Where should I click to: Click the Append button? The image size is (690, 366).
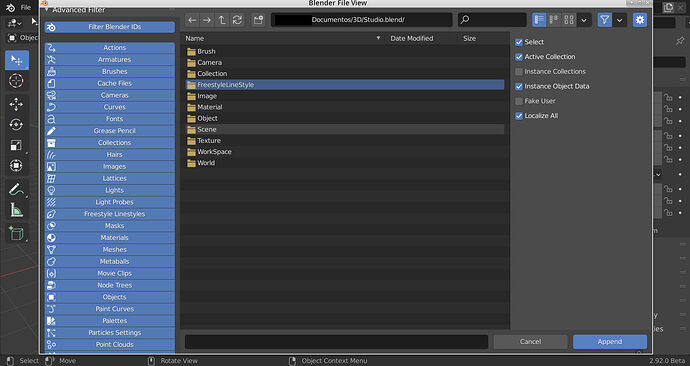tap(610, 341)
